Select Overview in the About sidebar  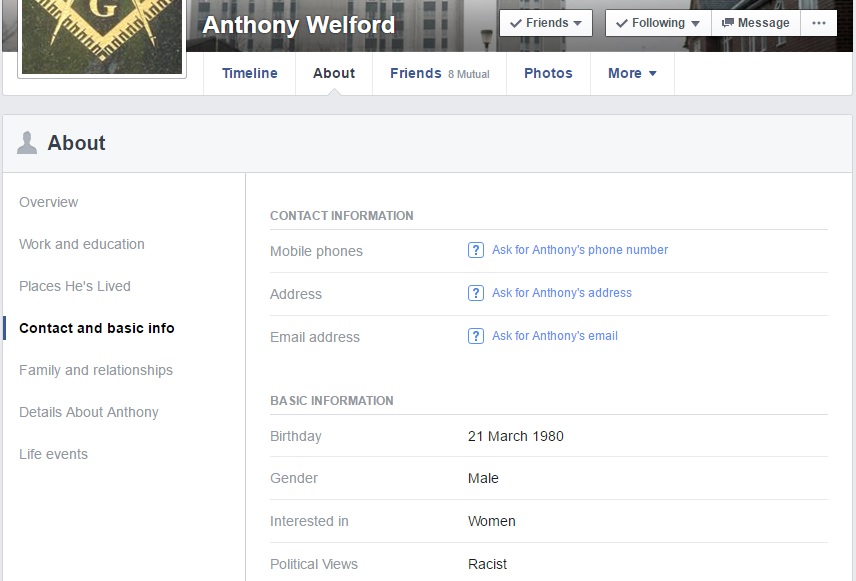[48, 202]
